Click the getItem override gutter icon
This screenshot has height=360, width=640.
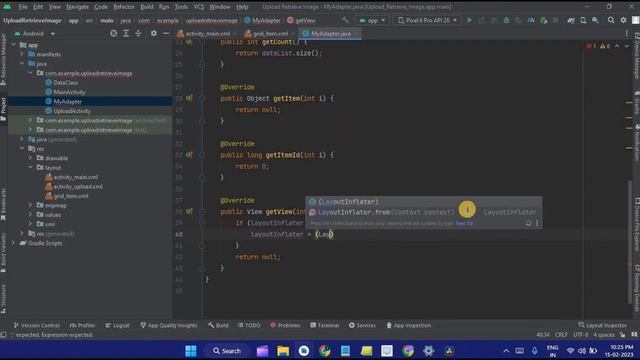point(189,98)
